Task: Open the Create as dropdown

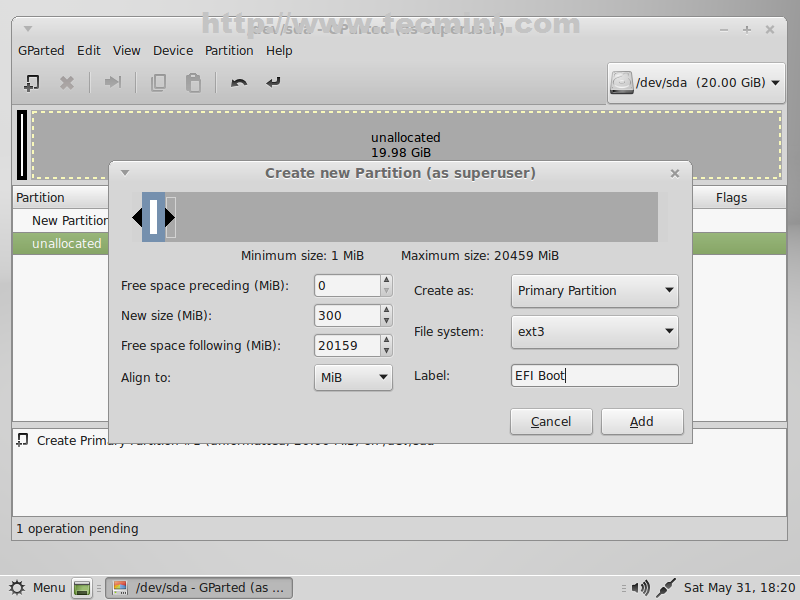Action: (594, 290)
